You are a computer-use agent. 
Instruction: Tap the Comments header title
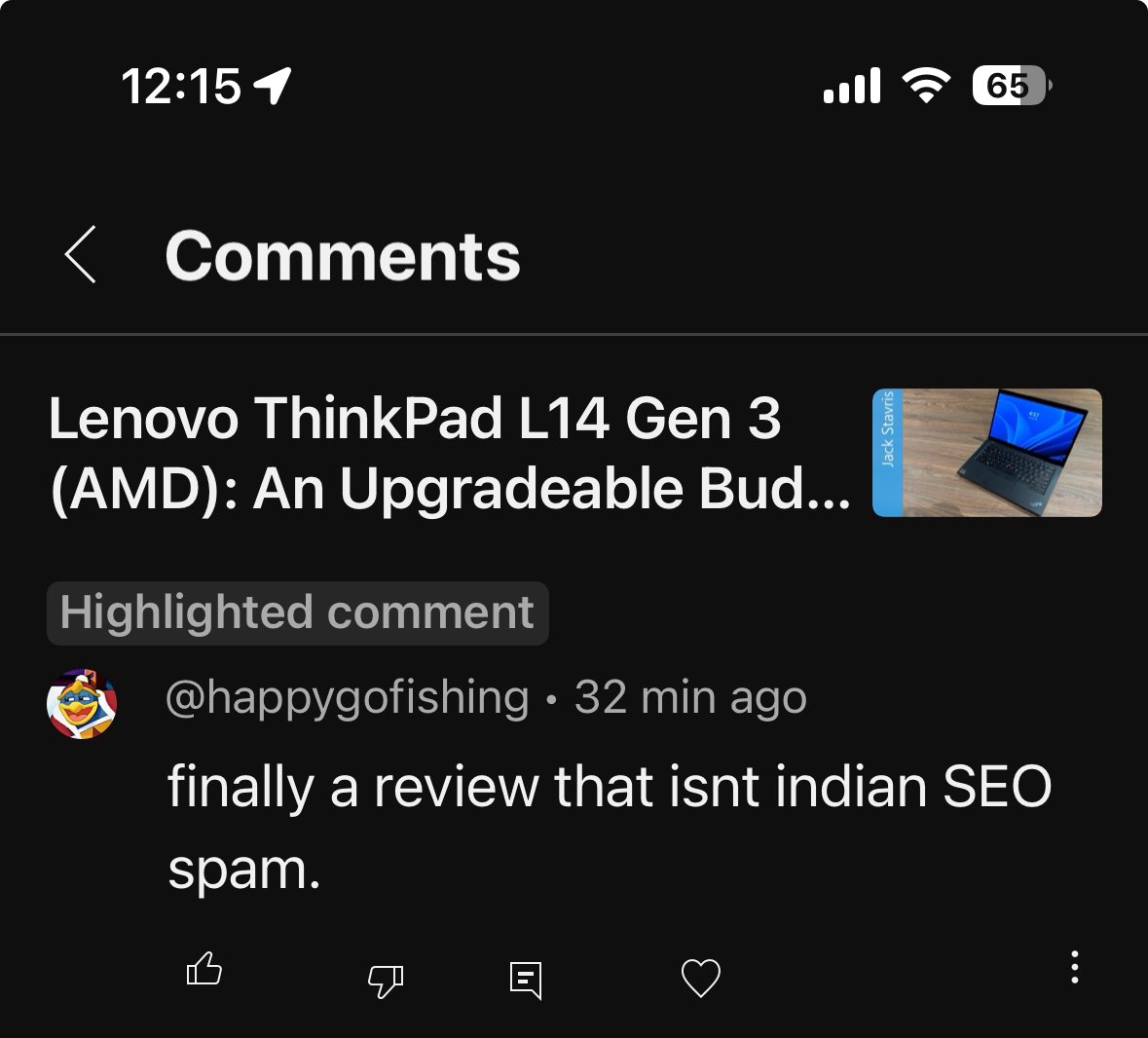click(343, 255)
